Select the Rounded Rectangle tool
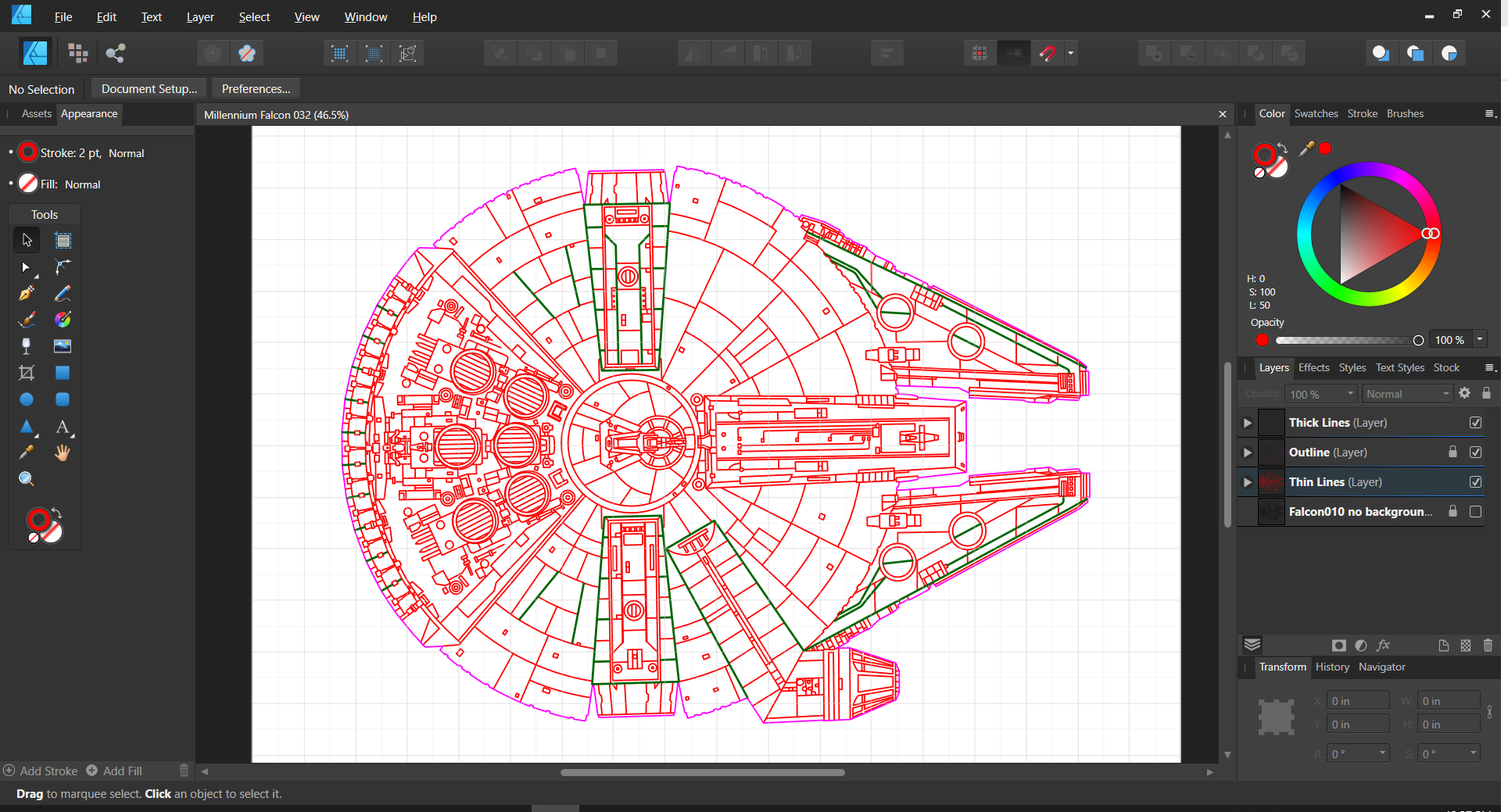 [x=63, y=399]
